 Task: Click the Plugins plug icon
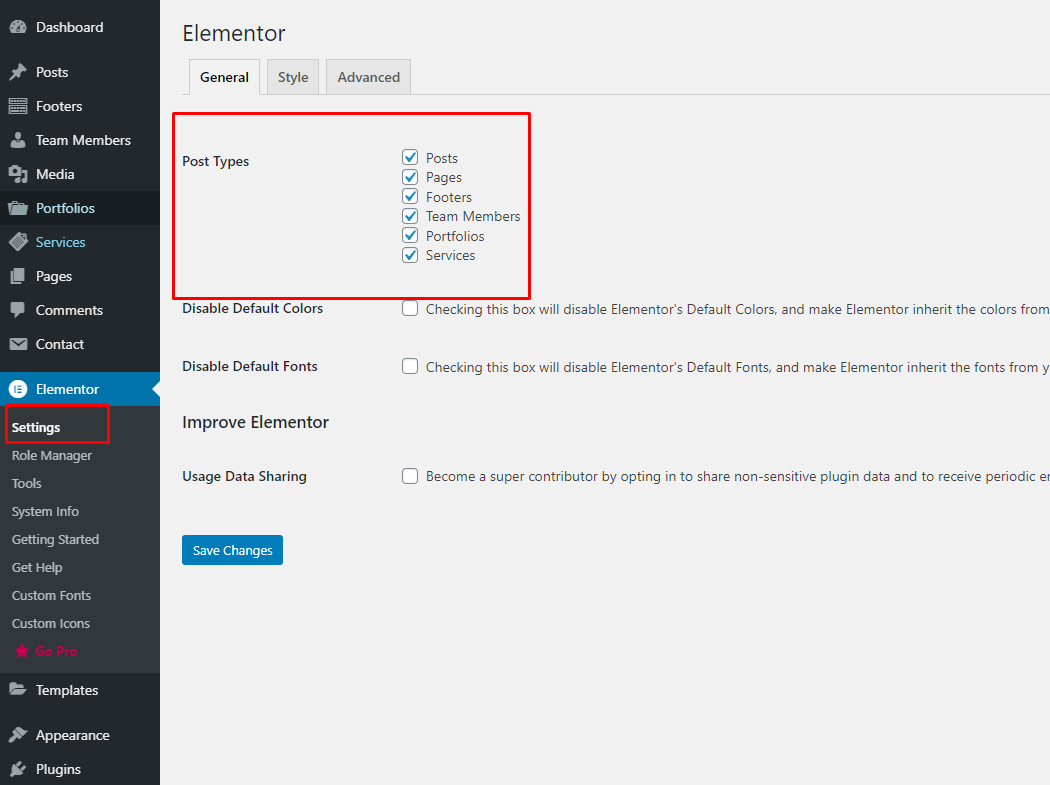coord(18,769)
